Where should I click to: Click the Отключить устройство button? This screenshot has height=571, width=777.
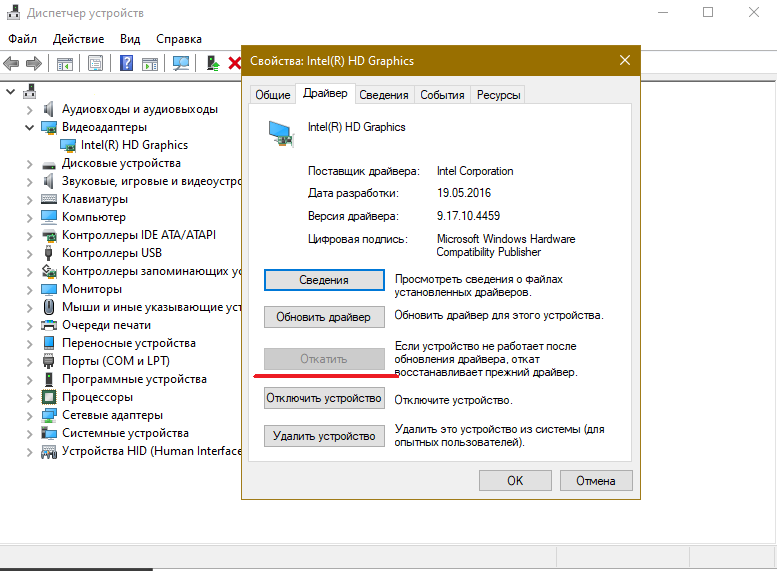click(x=324, y=398)
